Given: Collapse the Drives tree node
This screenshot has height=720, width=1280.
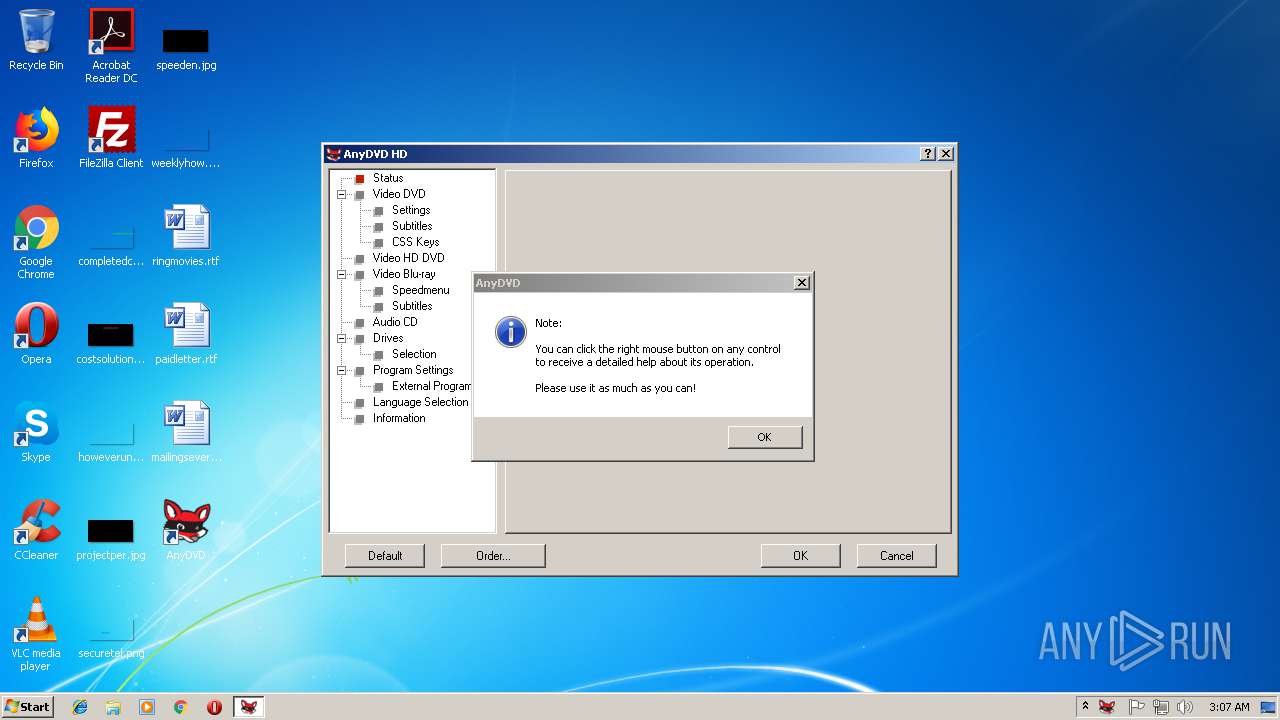Looking at the screenshot, I should (x=342, y=338).
